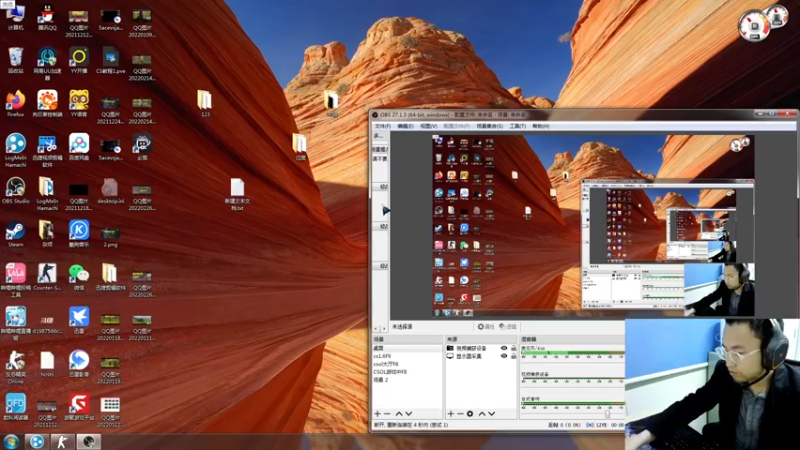This screenshot has height=450, width=800.
Task: Open the 文件(F) menu in OBS
Action: click(383, 126)
